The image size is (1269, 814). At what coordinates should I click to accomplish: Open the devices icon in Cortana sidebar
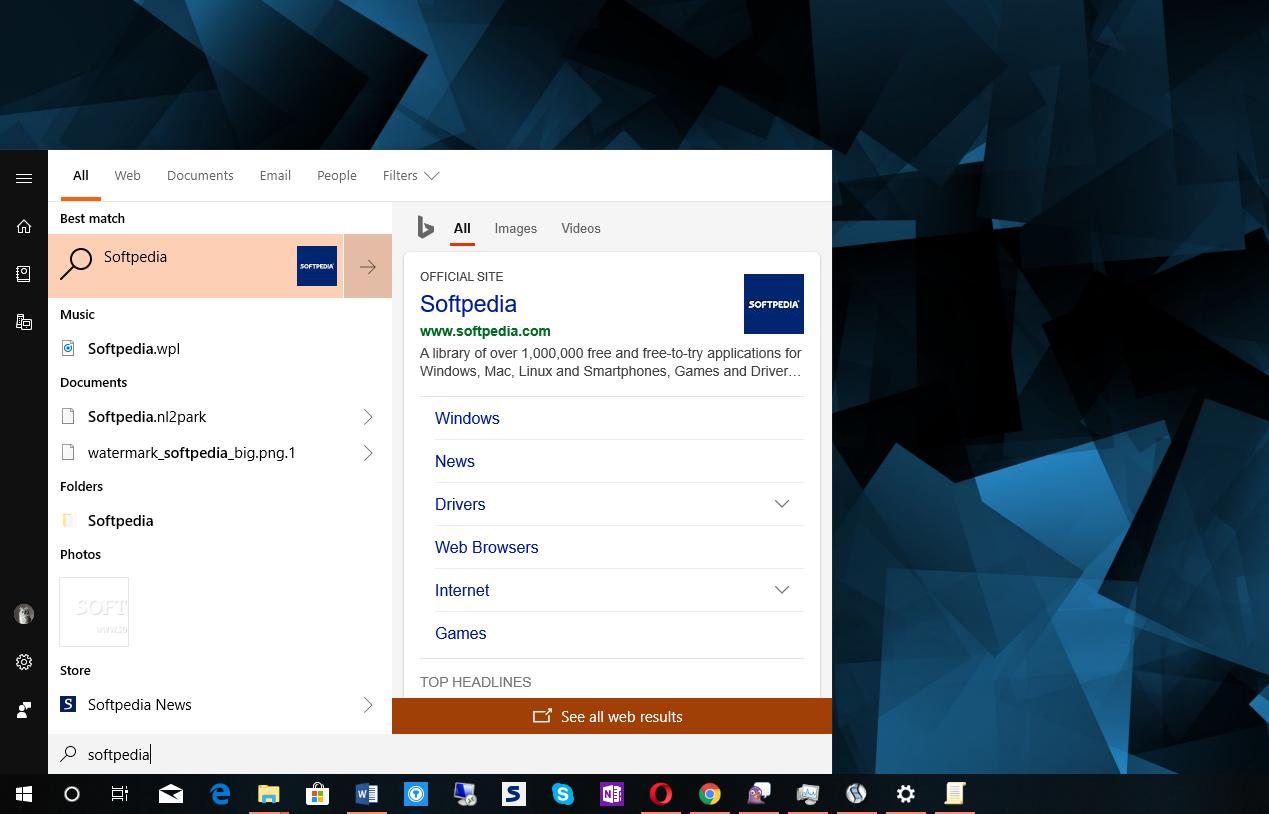coord(24,322)
